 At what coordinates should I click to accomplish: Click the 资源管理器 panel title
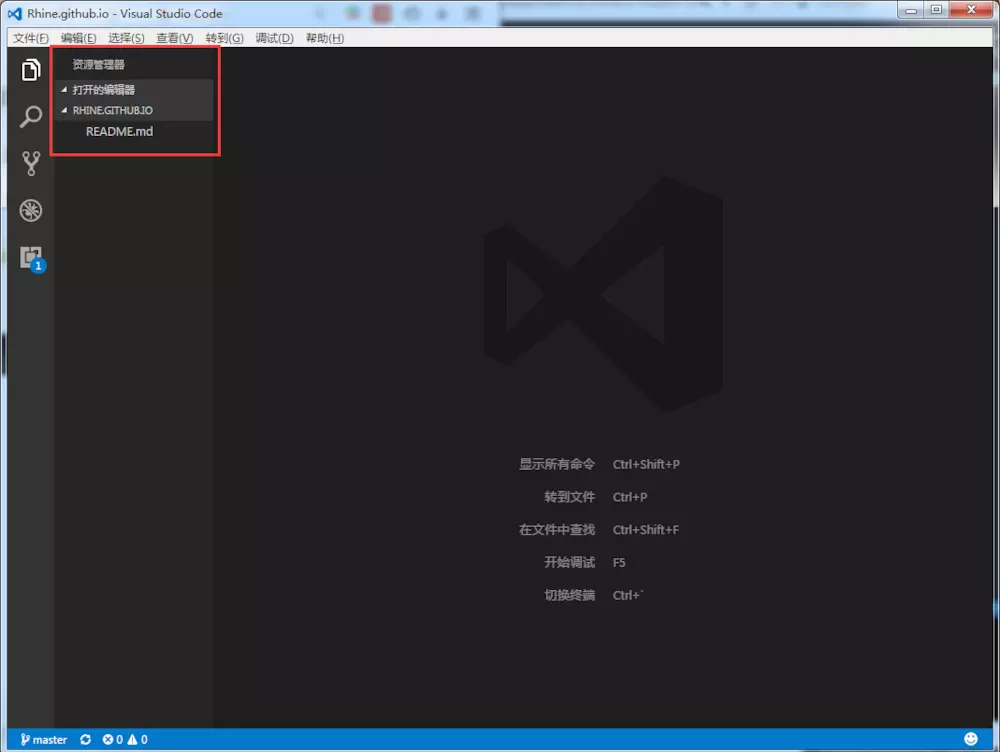[x=98, y=64]
